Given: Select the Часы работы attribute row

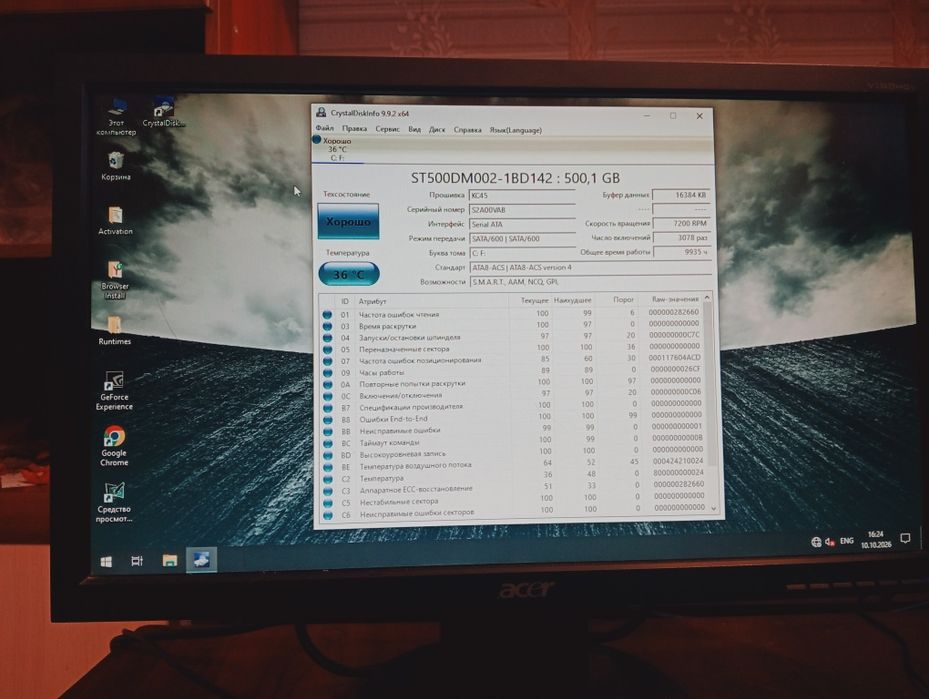Looking at the screenshot, I should click(x=514, y=372).
